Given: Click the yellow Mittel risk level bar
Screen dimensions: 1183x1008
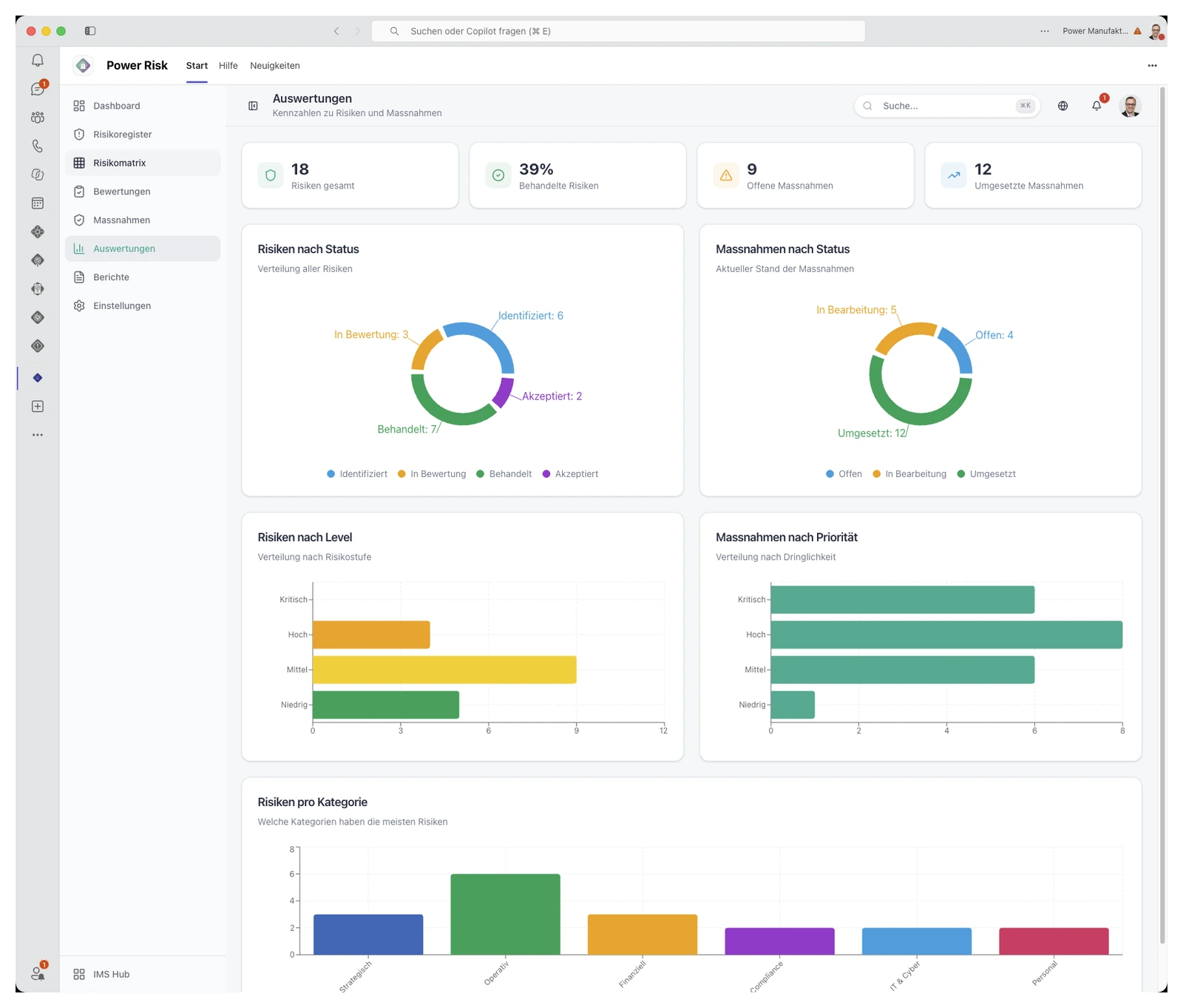Looking at the screenshot, I should tap(444, 670).
